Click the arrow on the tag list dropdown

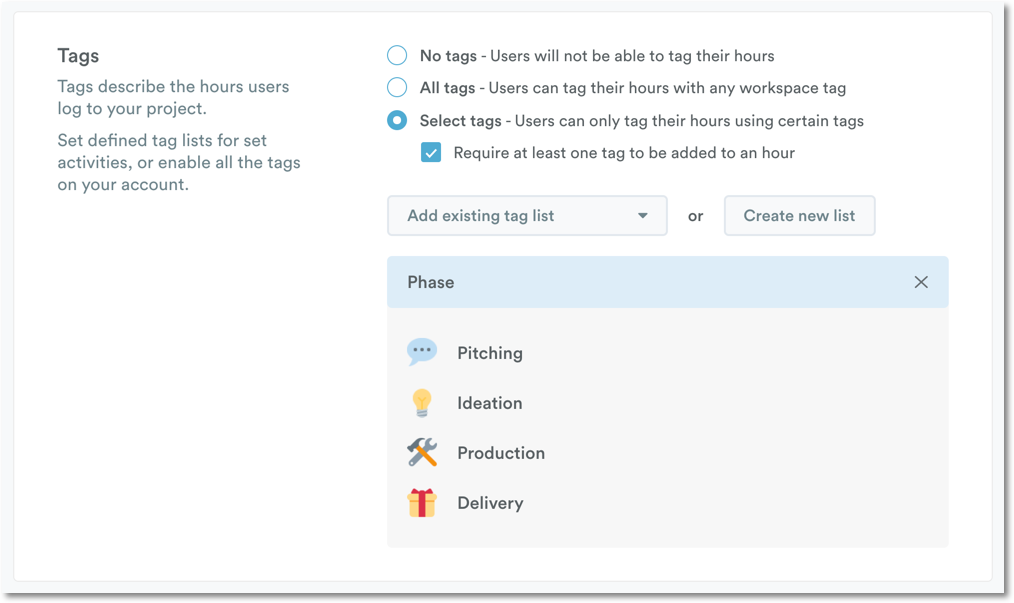[x=643, y=216]
